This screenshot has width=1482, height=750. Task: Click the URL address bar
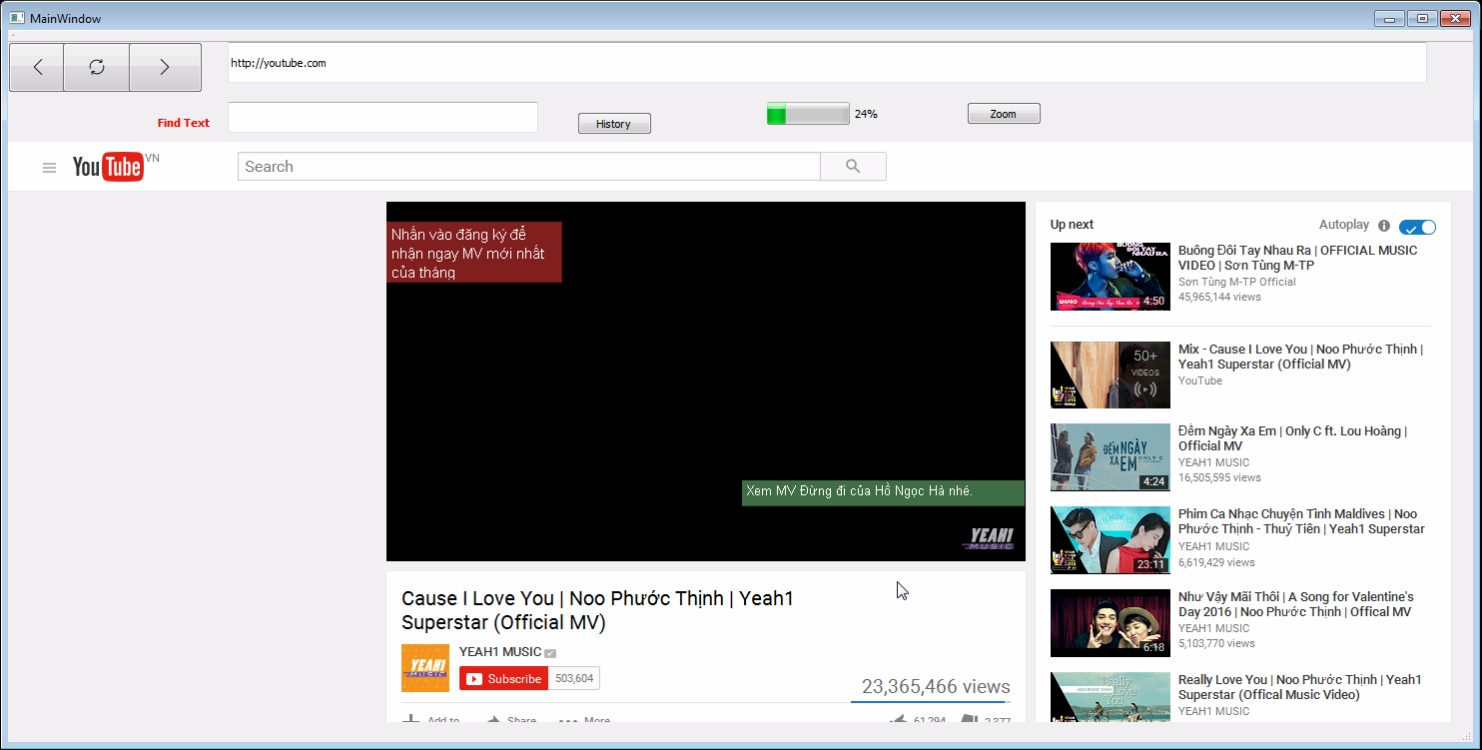coord(827,63)
